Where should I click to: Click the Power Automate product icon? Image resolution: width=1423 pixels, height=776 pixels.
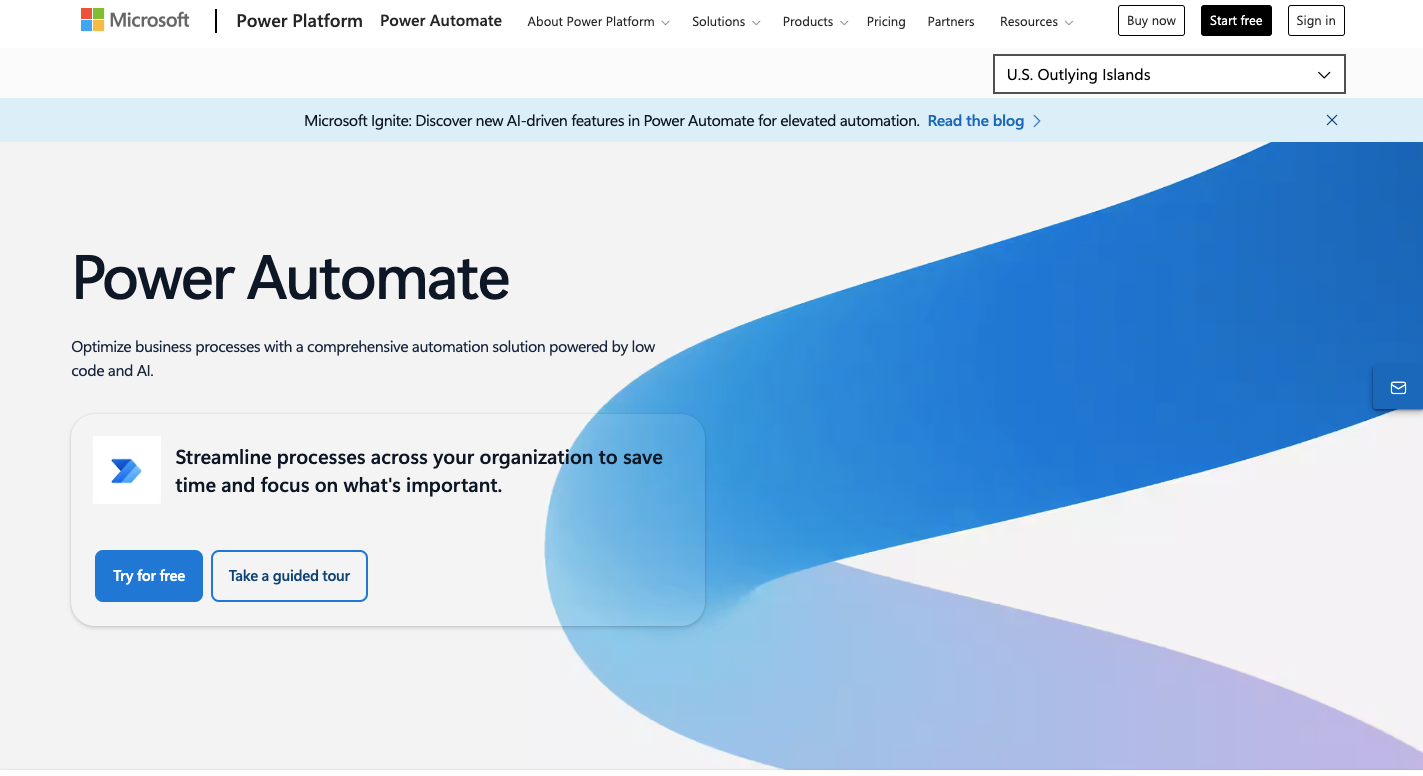click(127, 469)
